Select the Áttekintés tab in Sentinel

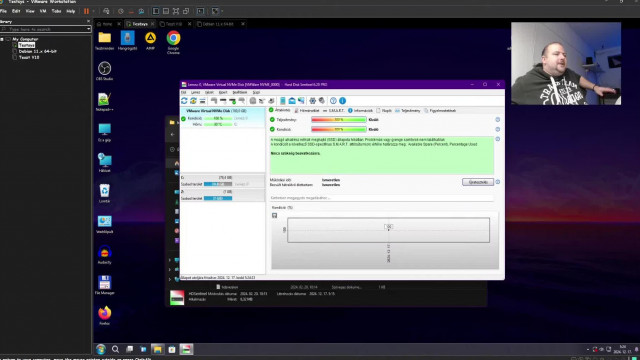coord(280,110)
